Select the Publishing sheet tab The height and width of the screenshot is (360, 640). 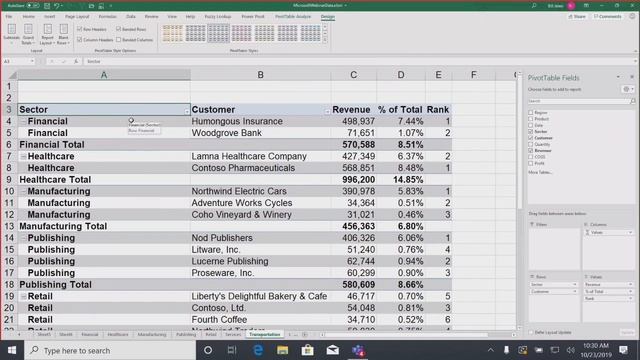point(186,335)
